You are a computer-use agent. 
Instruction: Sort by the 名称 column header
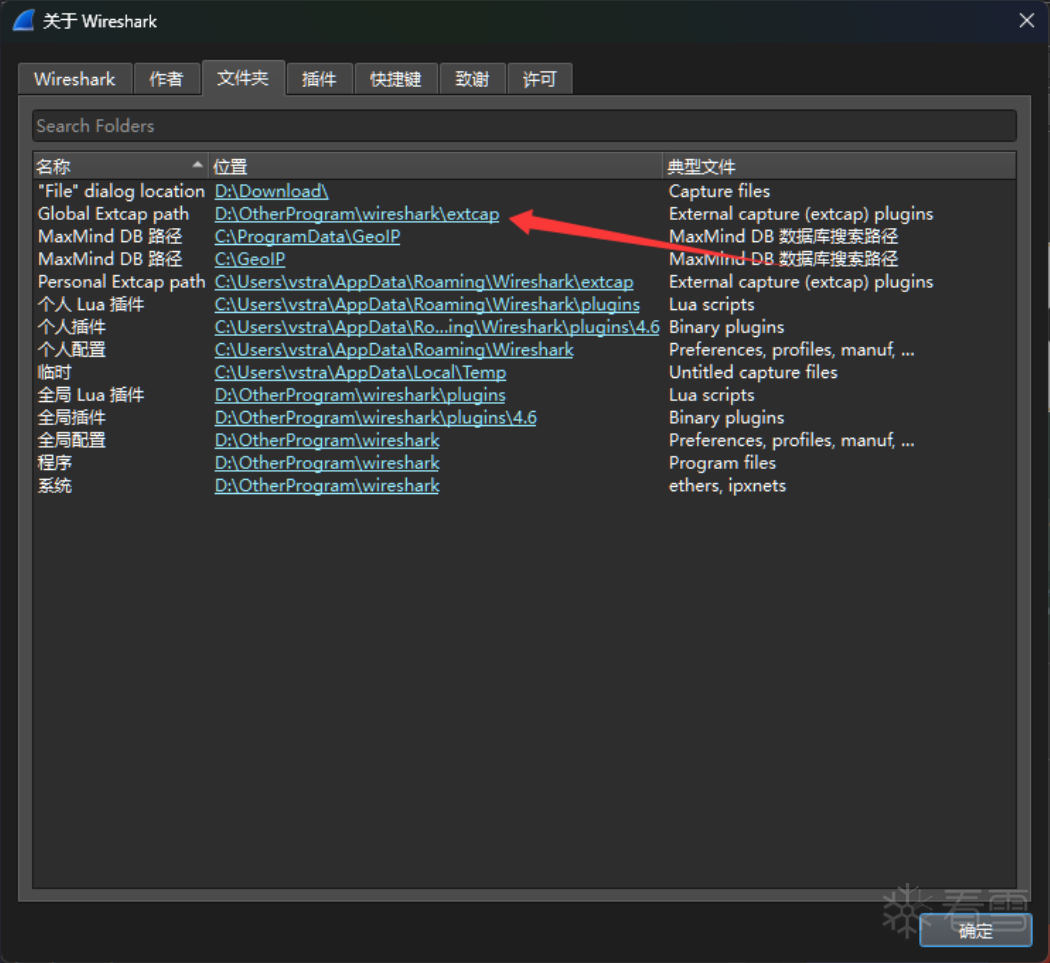[121, 166]
